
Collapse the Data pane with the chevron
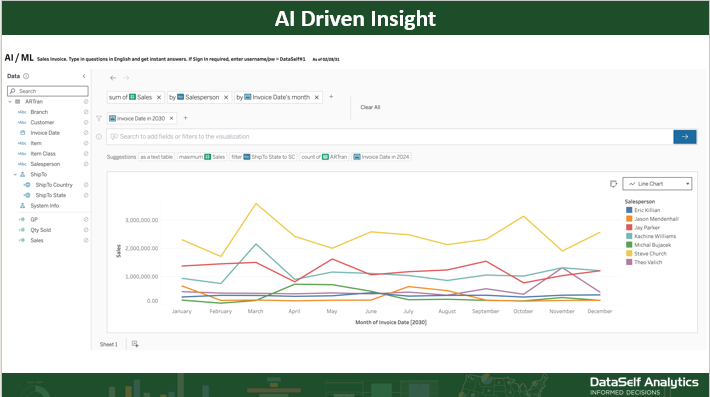tap(84, 76)
